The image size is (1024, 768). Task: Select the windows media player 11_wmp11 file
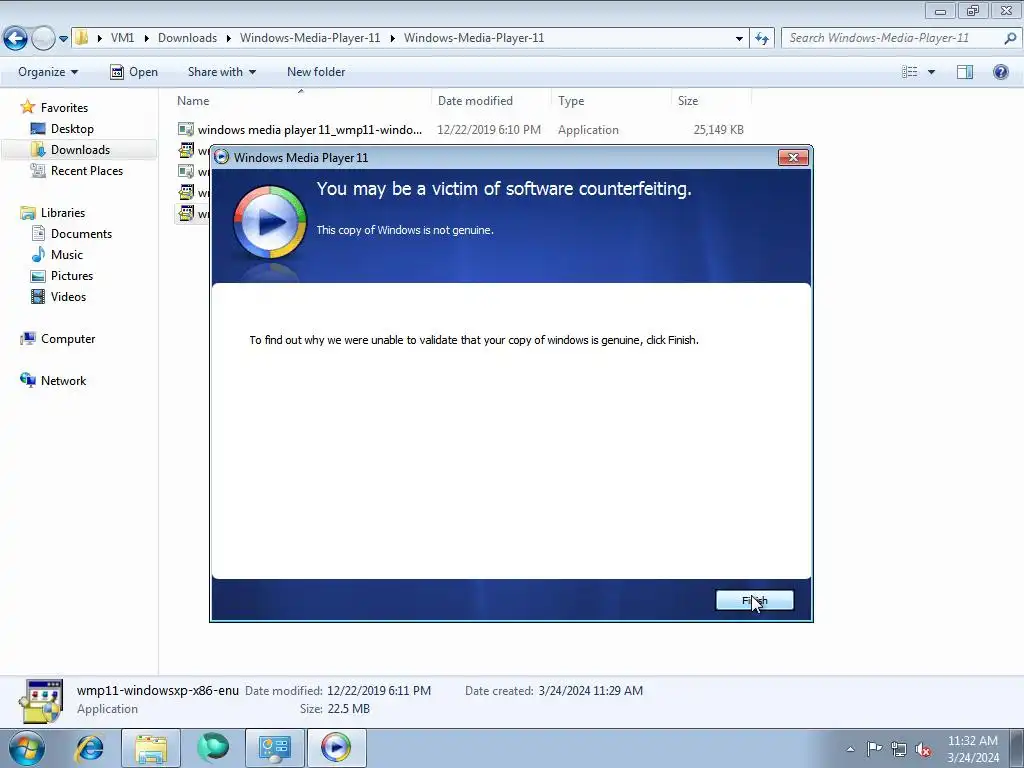(310, 130)
